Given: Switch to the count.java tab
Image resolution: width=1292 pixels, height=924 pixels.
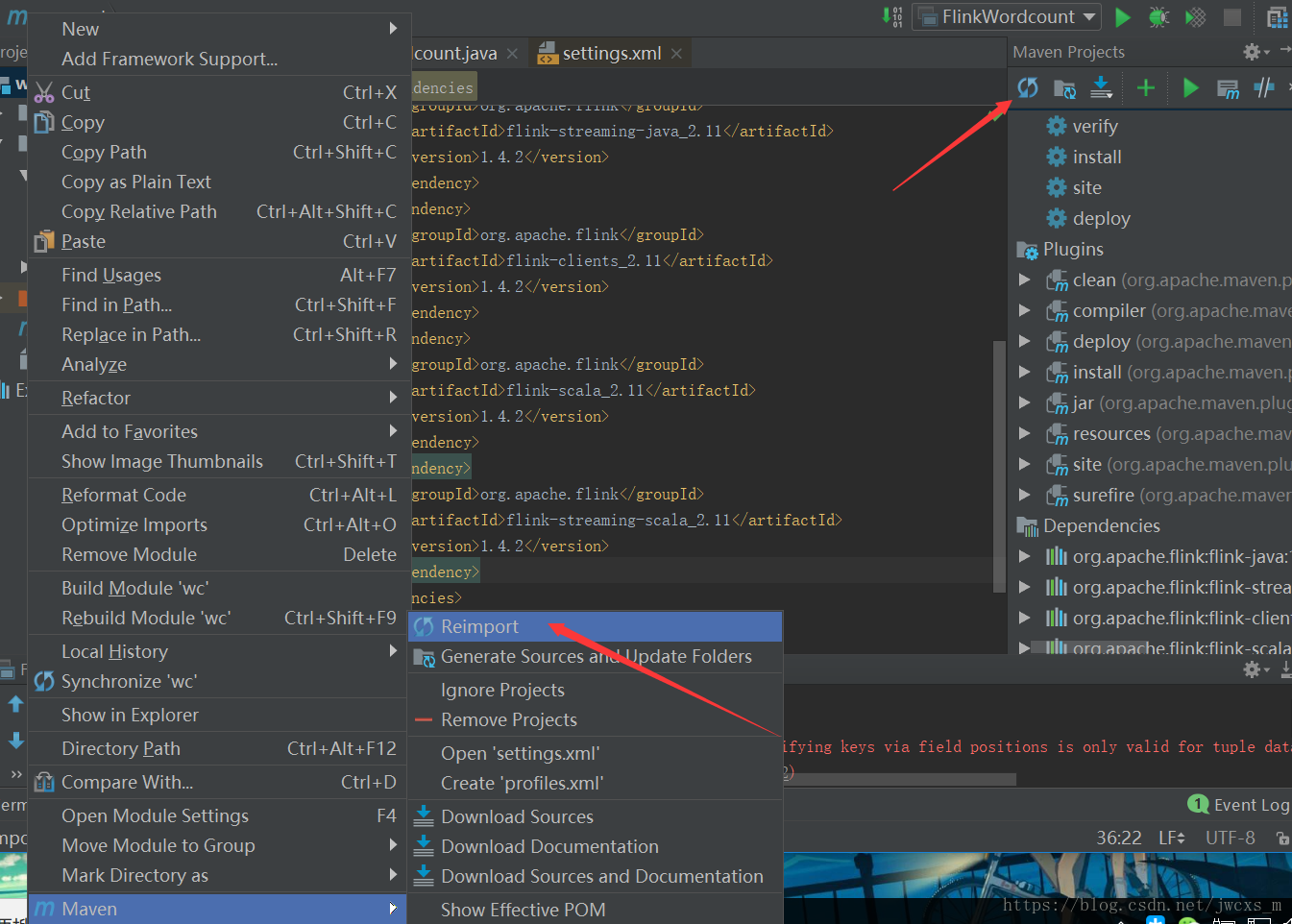Looking at the screenshot, I should (x=454, y=54).
